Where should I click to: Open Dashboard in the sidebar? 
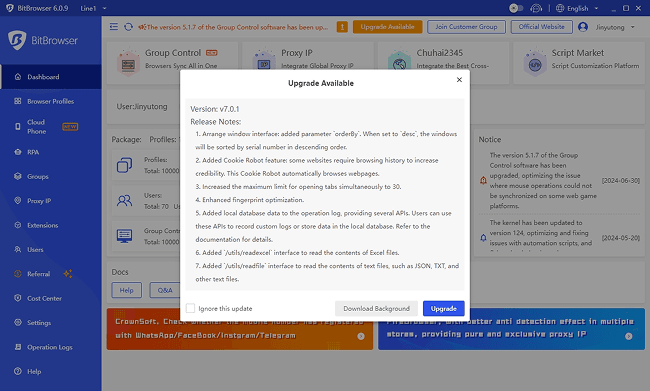51,77
